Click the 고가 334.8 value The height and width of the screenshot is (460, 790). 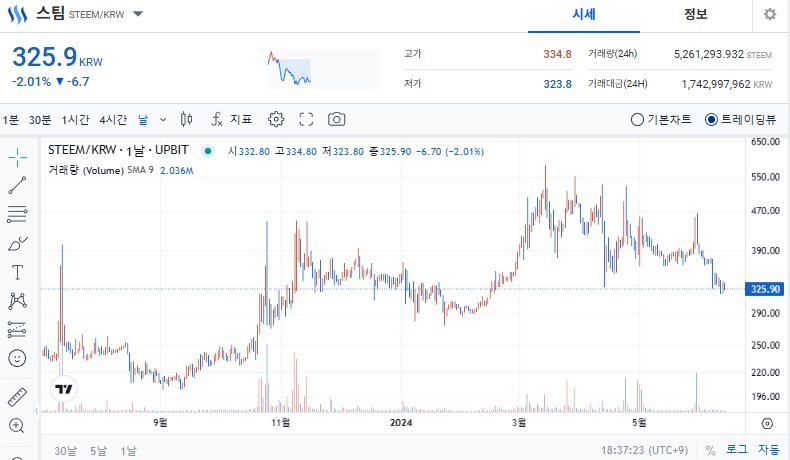[557, 54]
